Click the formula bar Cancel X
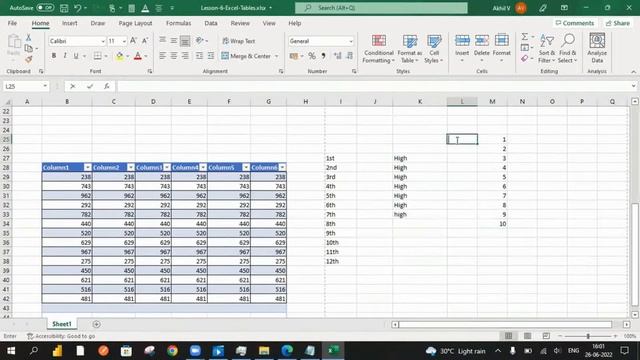This screenshot has width=640, height=360. [73, 86]
